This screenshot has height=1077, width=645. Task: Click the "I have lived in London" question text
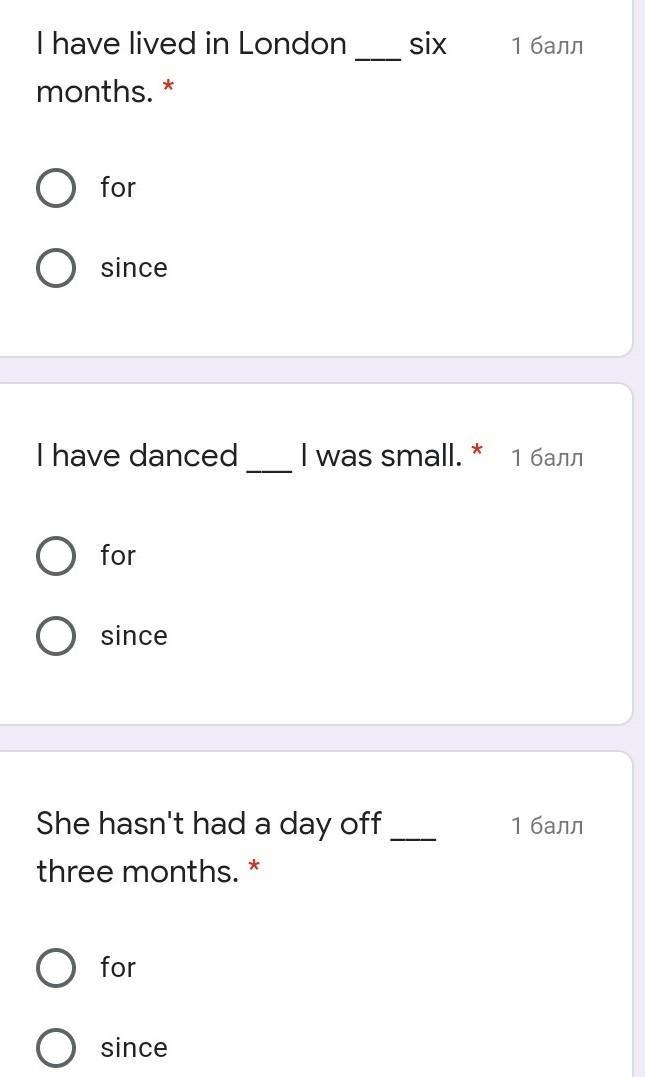(191, 45)
